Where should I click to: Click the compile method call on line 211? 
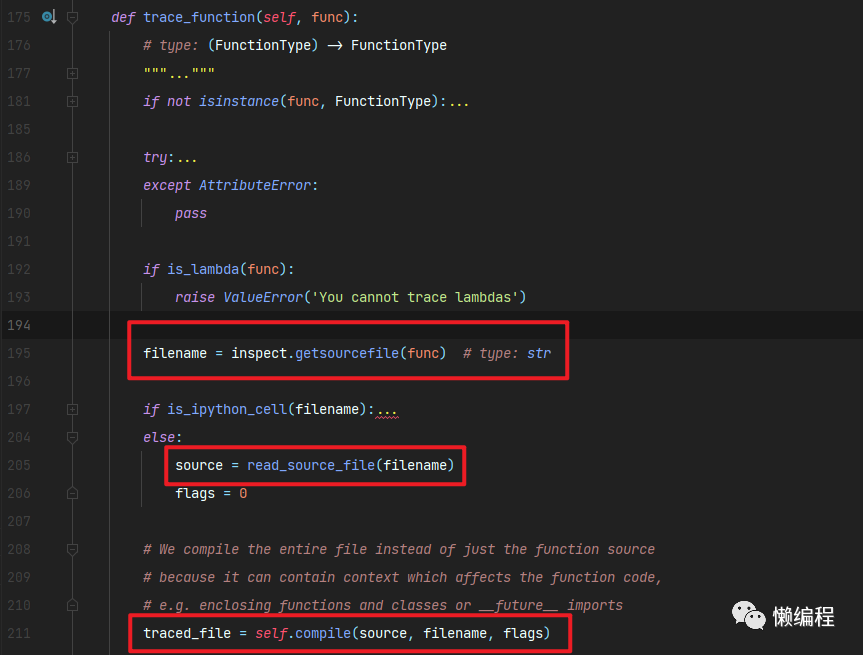pos(323,634)
